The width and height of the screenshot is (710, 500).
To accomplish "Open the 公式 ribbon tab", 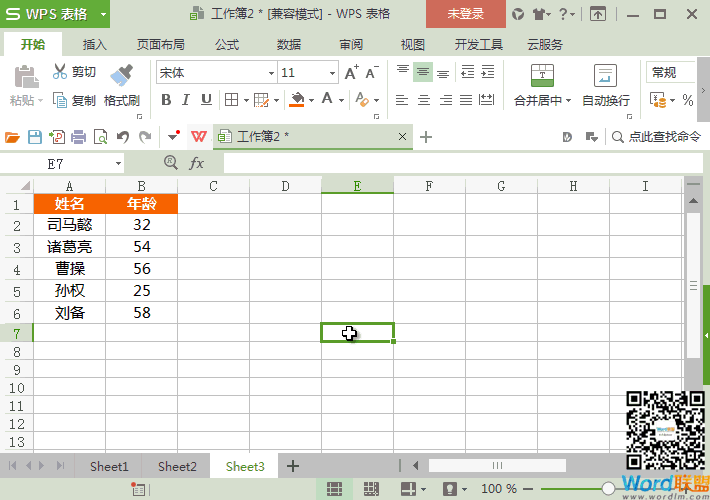I will tap(227, 44).
